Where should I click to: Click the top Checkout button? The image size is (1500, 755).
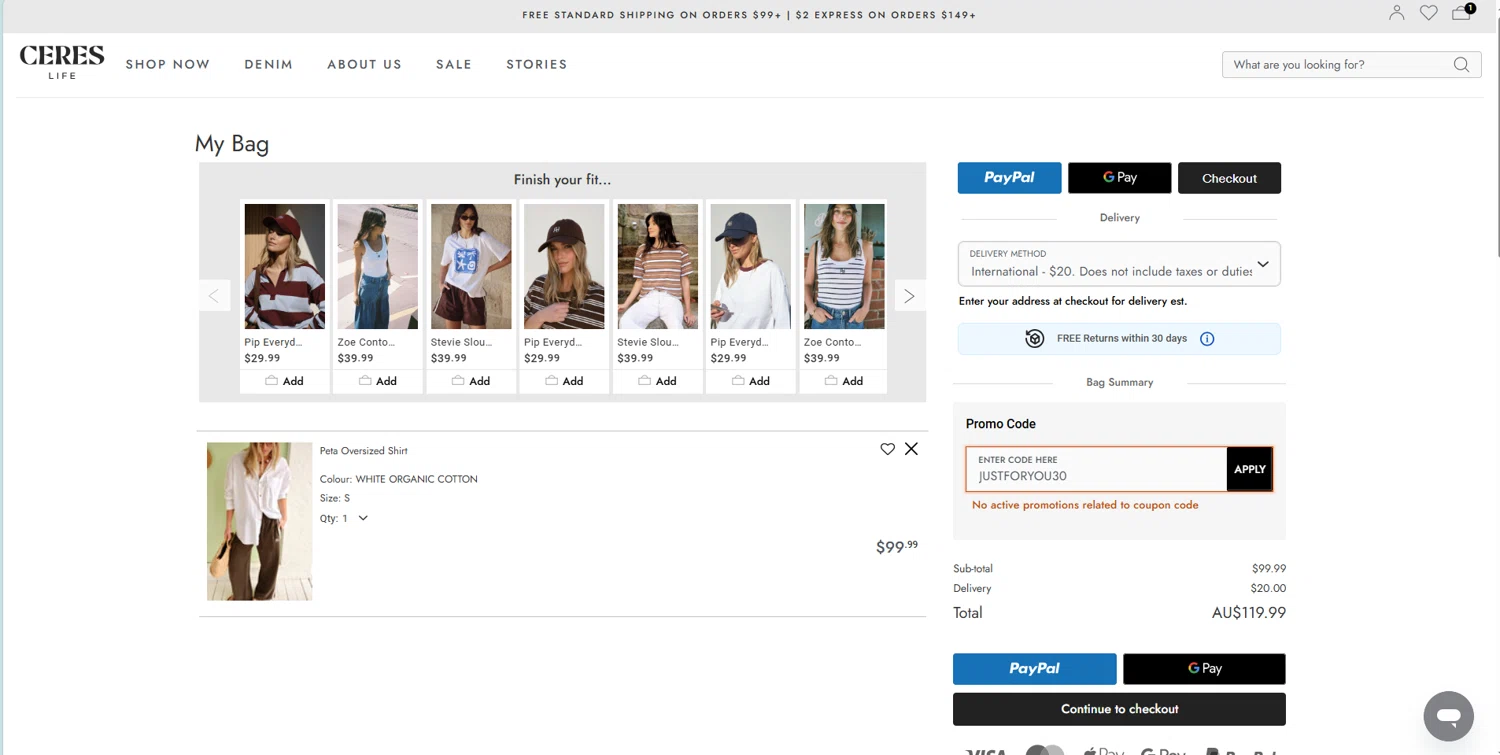tap(1229, 178)
